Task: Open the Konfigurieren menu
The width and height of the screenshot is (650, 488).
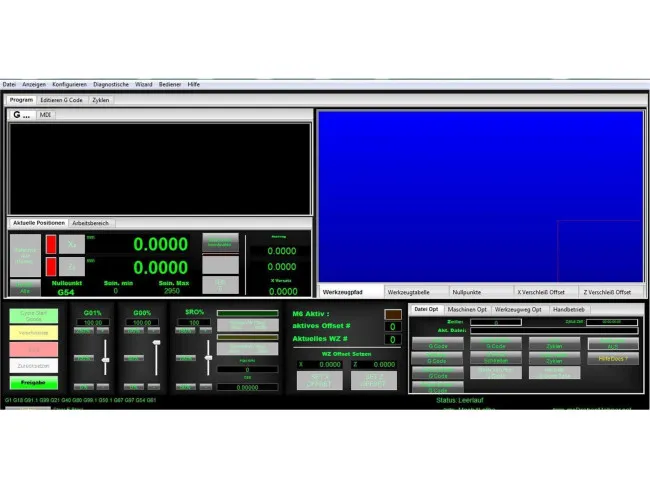Action: pyautogui.click(x=69, y=85)
